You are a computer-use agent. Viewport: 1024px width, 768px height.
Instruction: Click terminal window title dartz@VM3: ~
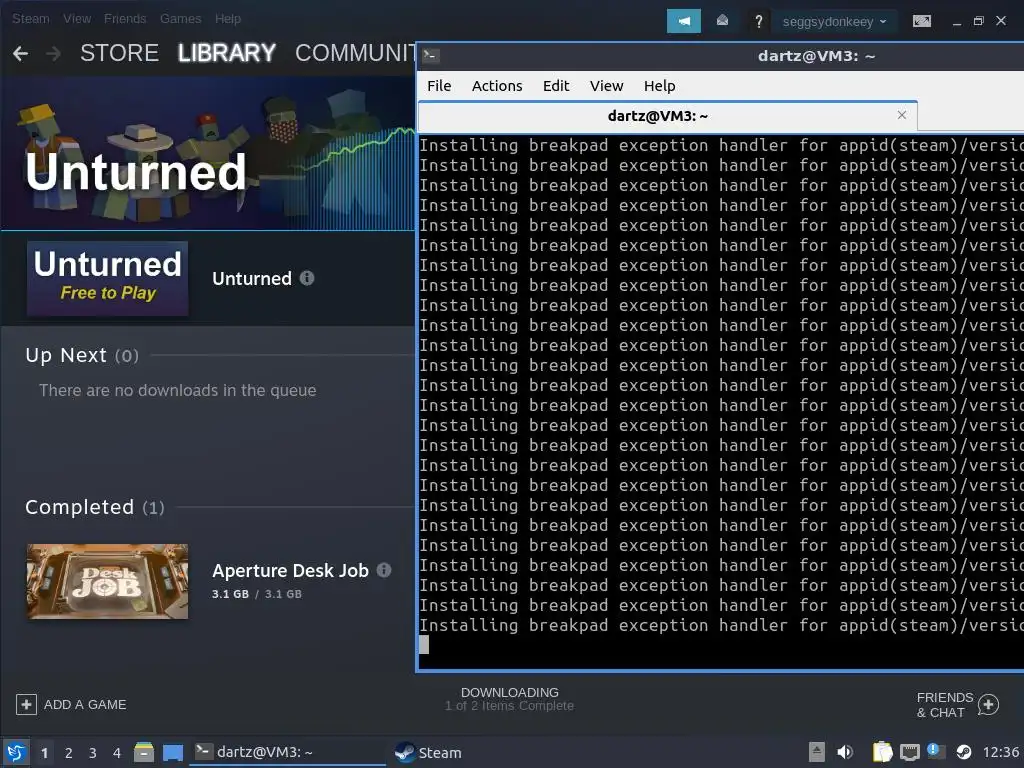tap(816, 56)
